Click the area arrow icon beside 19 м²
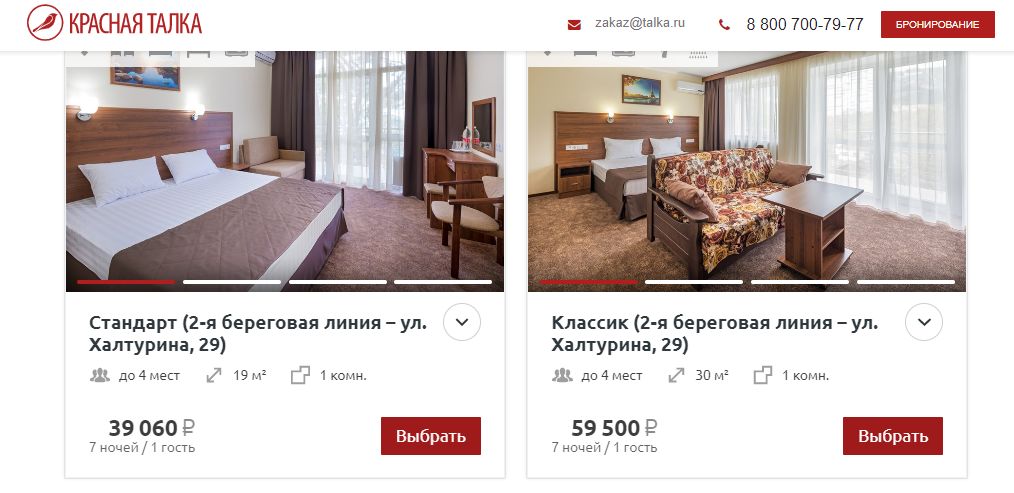 pos(214,375)
